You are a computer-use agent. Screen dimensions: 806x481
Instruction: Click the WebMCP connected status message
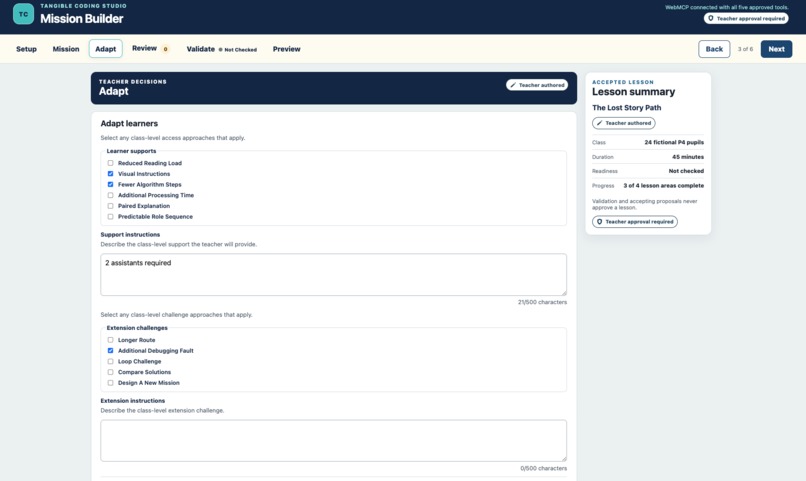point(726,7)
